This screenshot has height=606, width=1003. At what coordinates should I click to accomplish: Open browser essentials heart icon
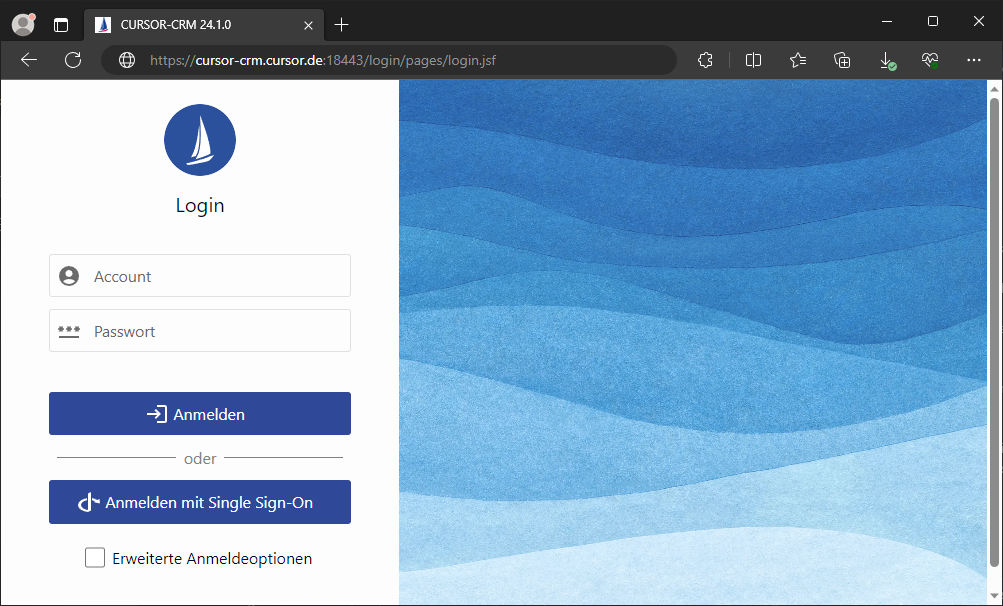(x=930, y=60)
